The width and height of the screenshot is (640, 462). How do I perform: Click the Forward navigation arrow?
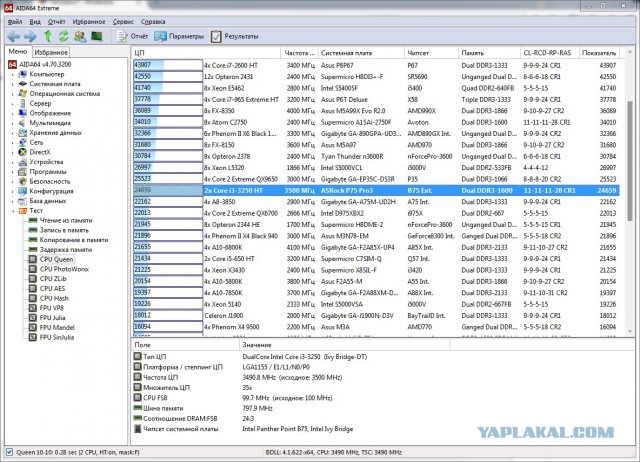(x=29, y=35)
